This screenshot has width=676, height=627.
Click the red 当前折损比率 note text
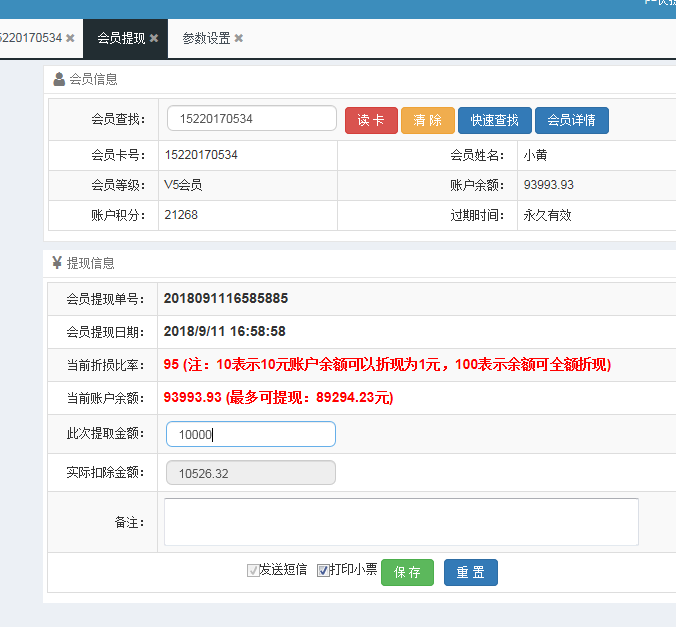pos(387,365)
